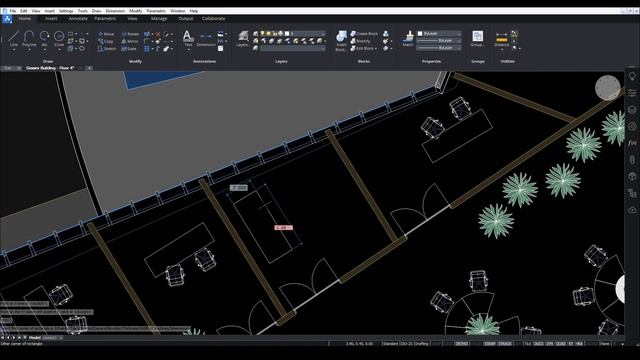Click the Mirror tool
The image size is (640, 360).
click(130, 41)
